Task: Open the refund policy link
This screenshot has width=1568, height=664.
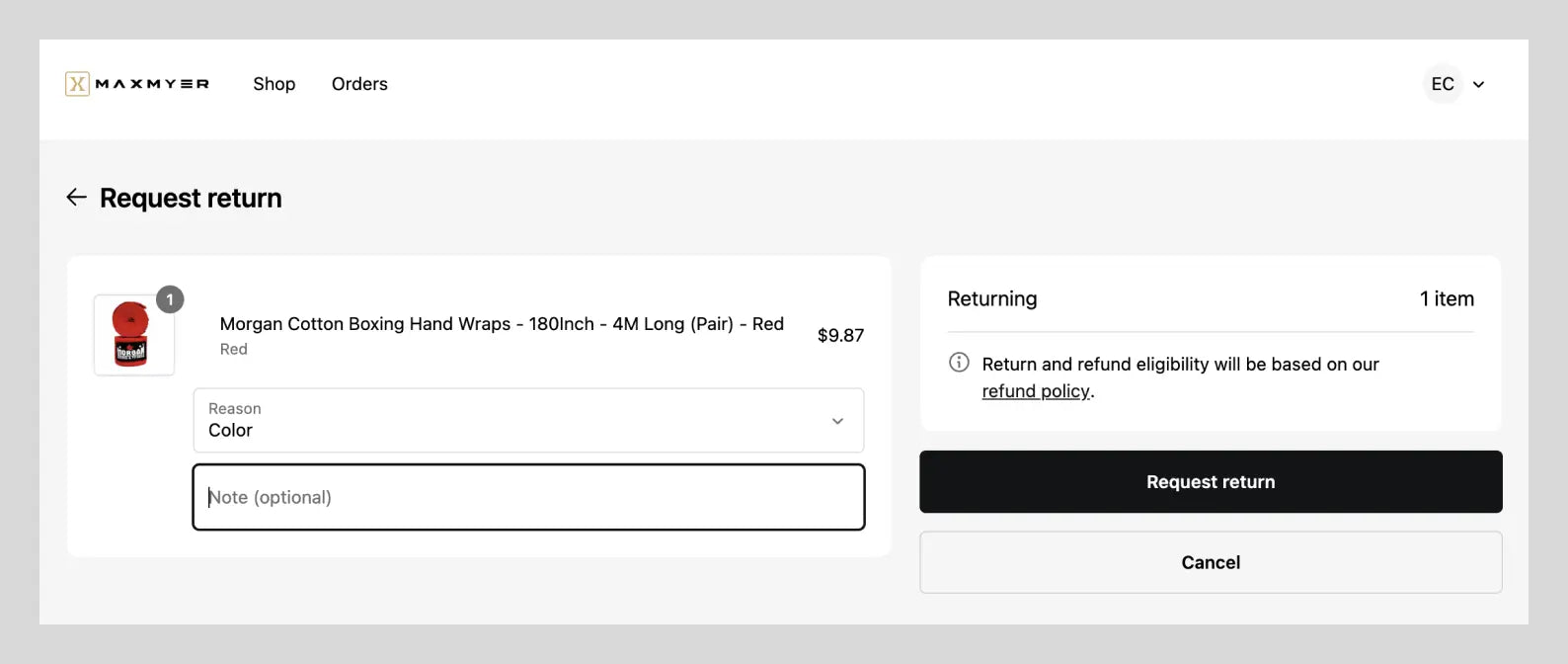Action: tap(1036, 391)
